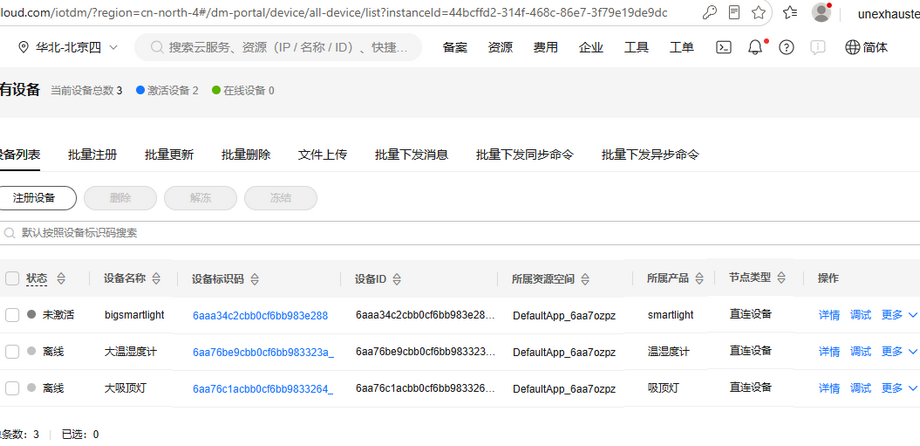Switch to 批量注册 tab
The width and height of the screenshot is (920, 446).
point(92,155)
